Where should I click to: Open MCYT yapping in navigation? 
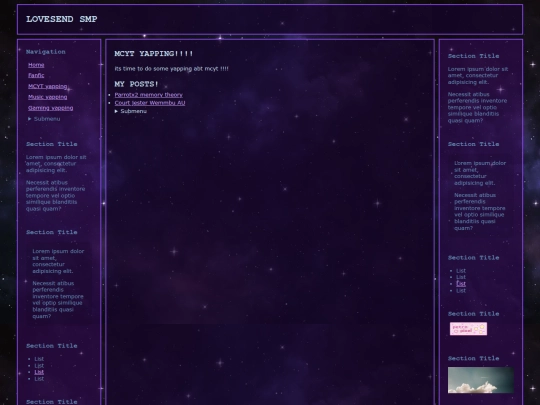[48, 86]
